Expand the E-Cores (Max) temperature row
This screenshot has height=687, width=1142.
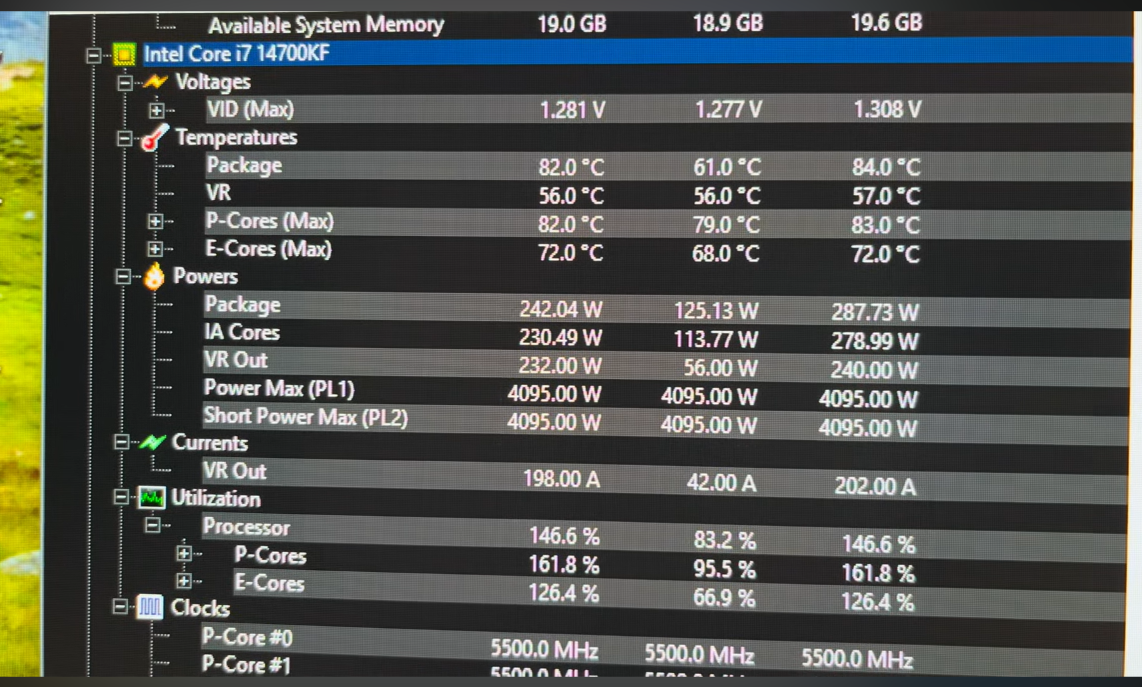154,248
